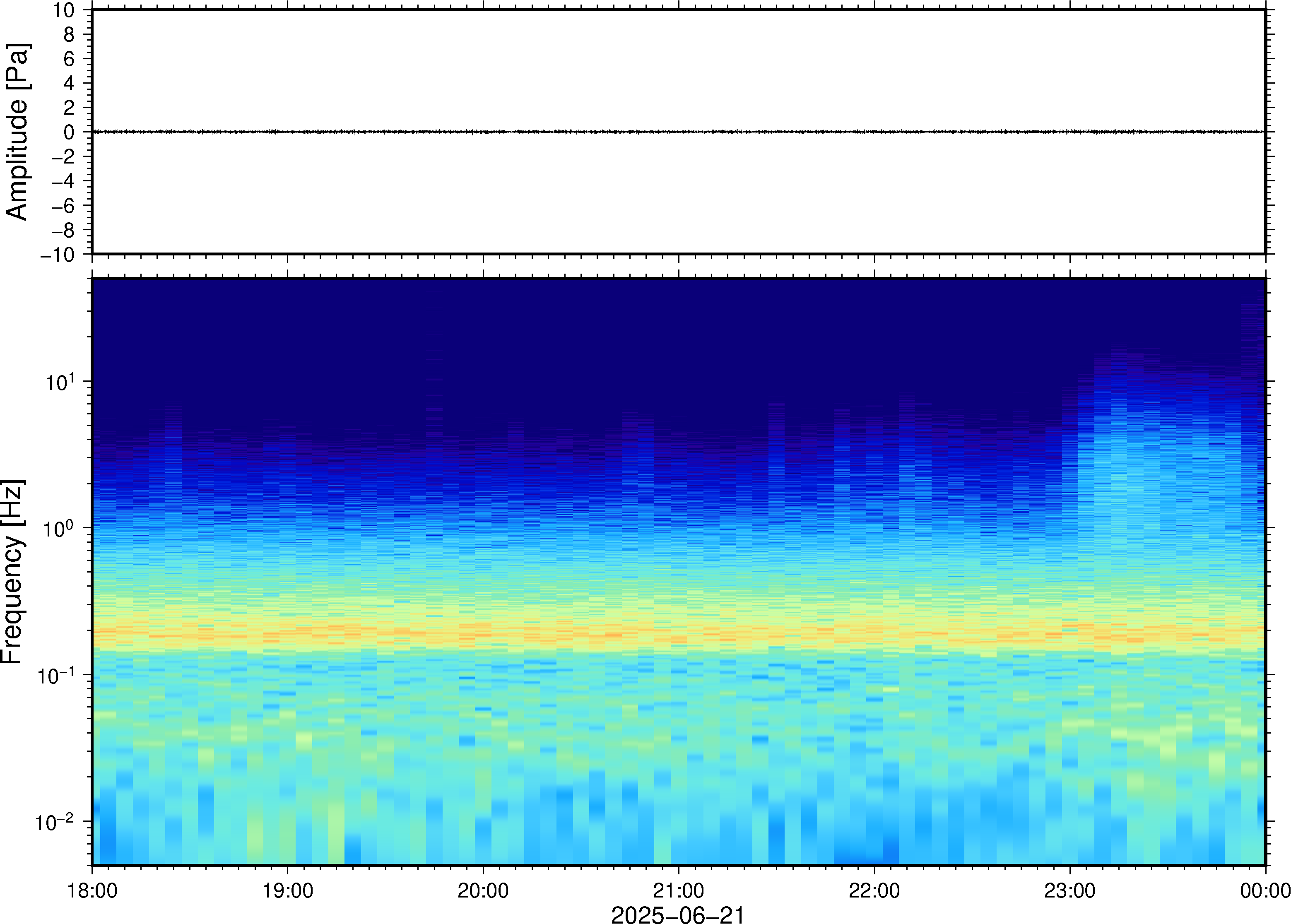
Task: Click the 10⁻¹ frequency tick label
Action: pyautogui.click(x=56, y=674)
